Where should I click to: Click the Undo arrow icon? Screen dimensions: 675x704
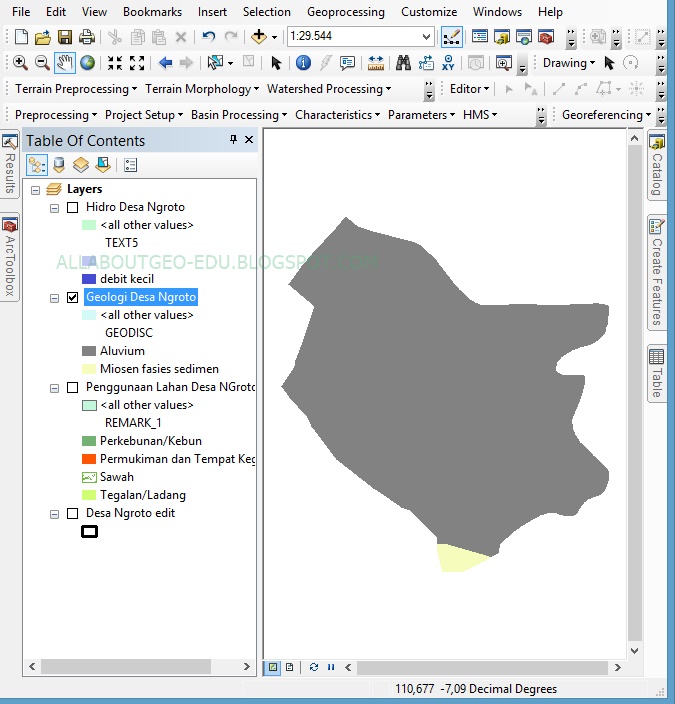[x=208, y=37]
